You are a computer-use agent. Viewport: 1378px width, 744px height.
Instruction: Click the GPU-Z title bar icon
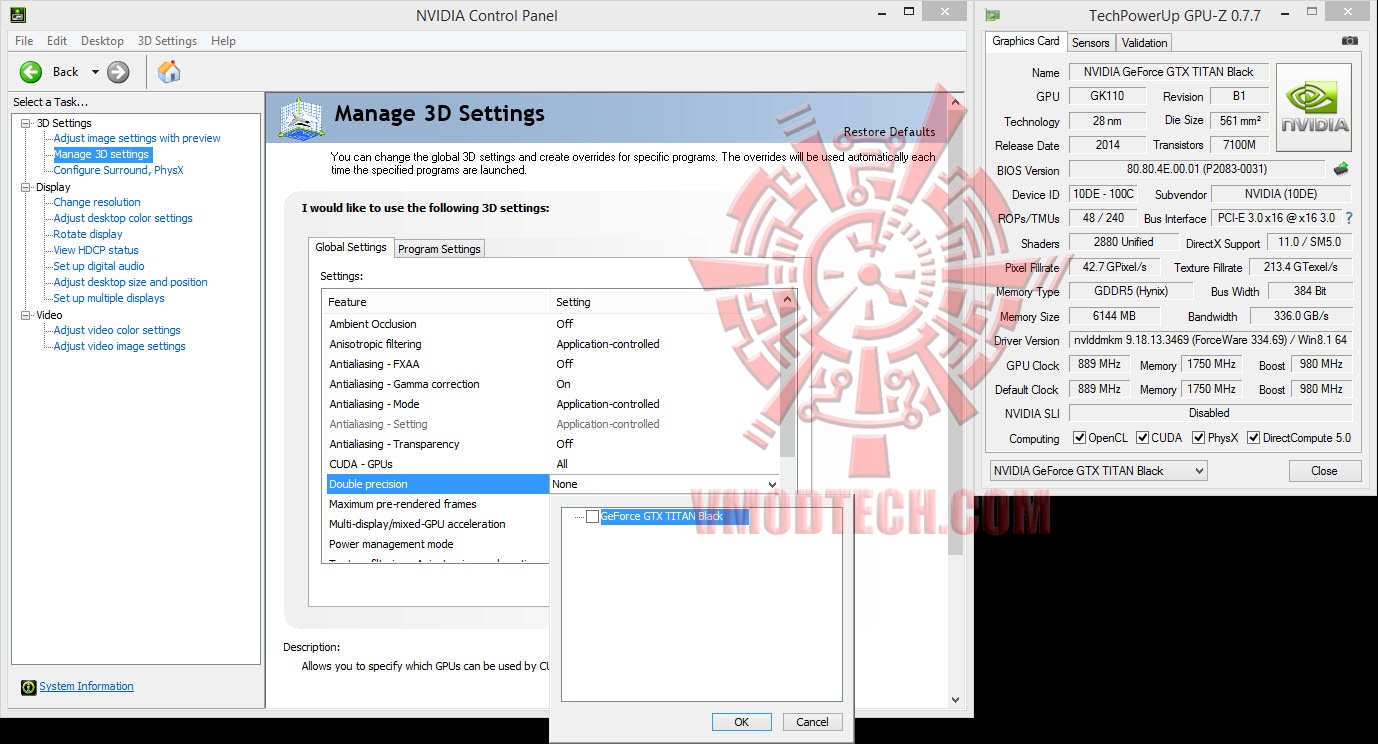pyautogui.click(x=992, y=15)
